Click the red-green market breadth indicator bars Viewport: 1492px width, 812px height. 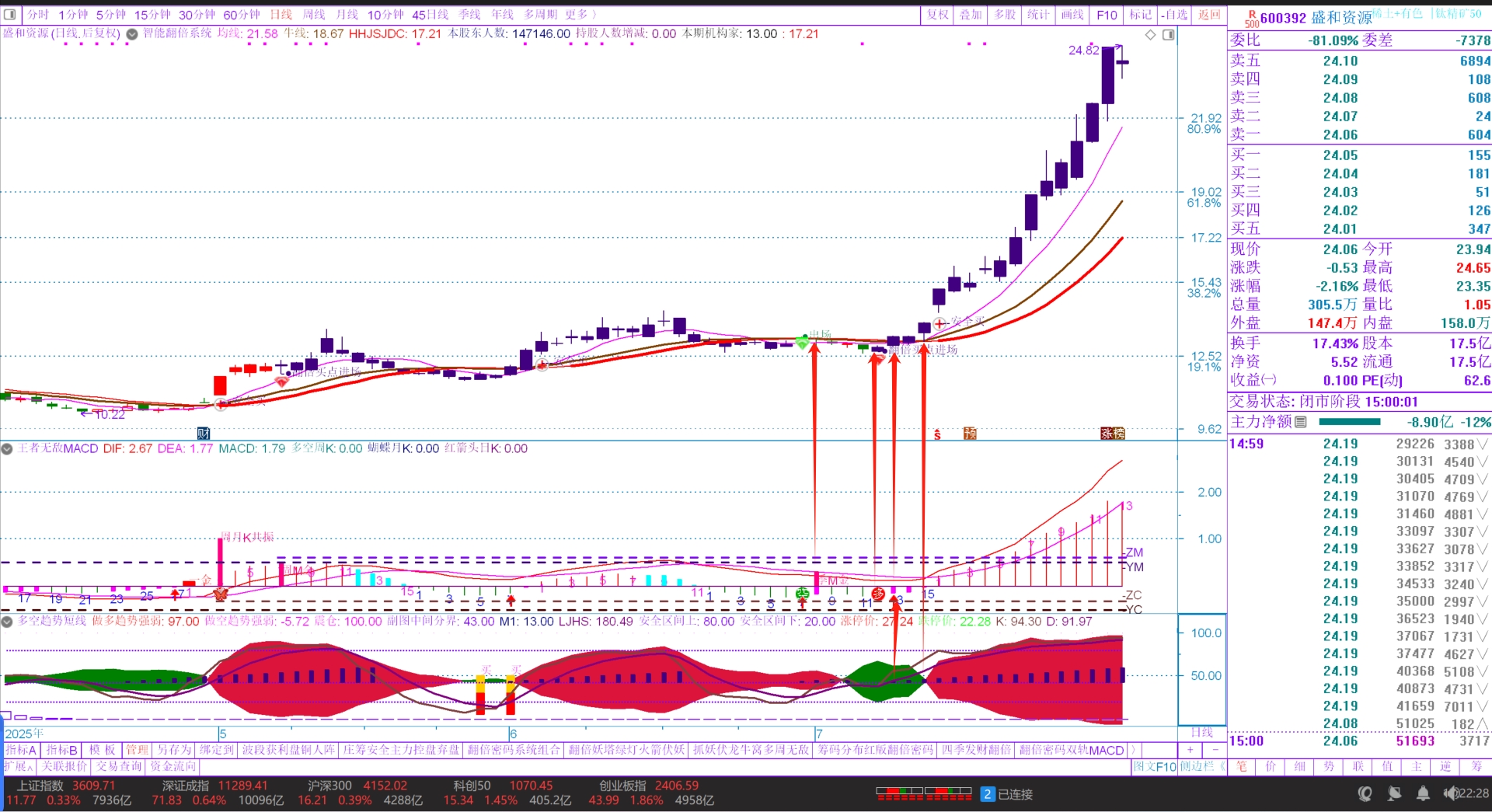(924, 793)
